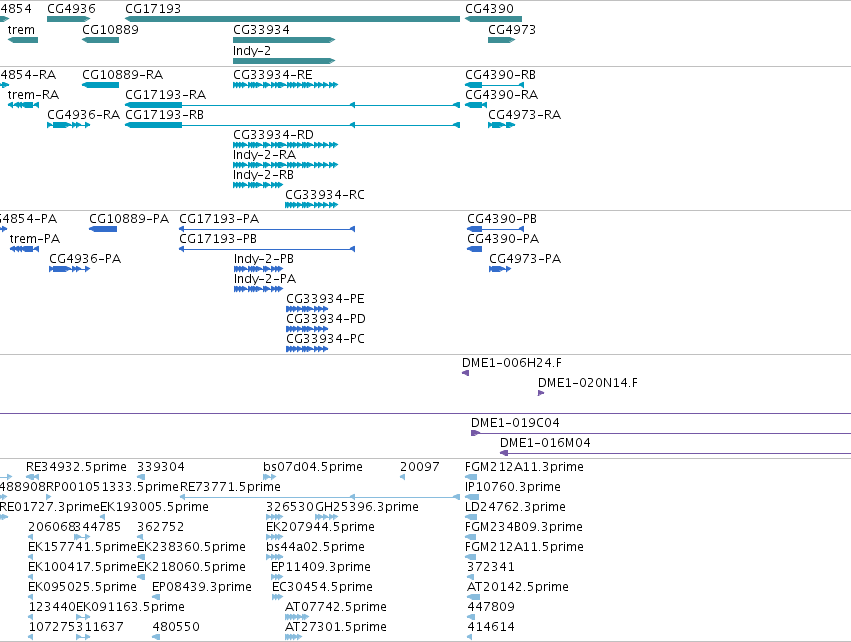Click EST feature 339304

click(141, 477)
